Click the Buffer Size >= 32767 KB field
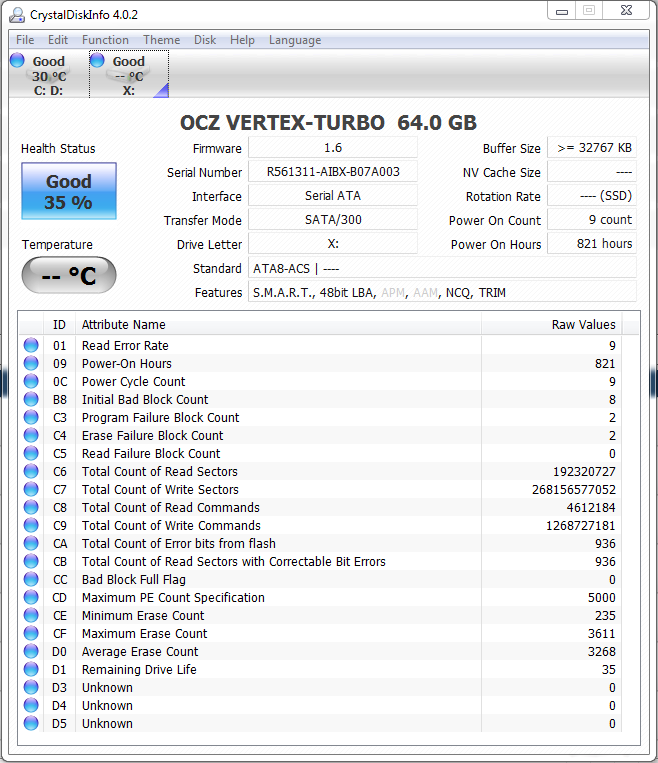Image resolution: width=658 pixels, height=763 pixels. 592,148
